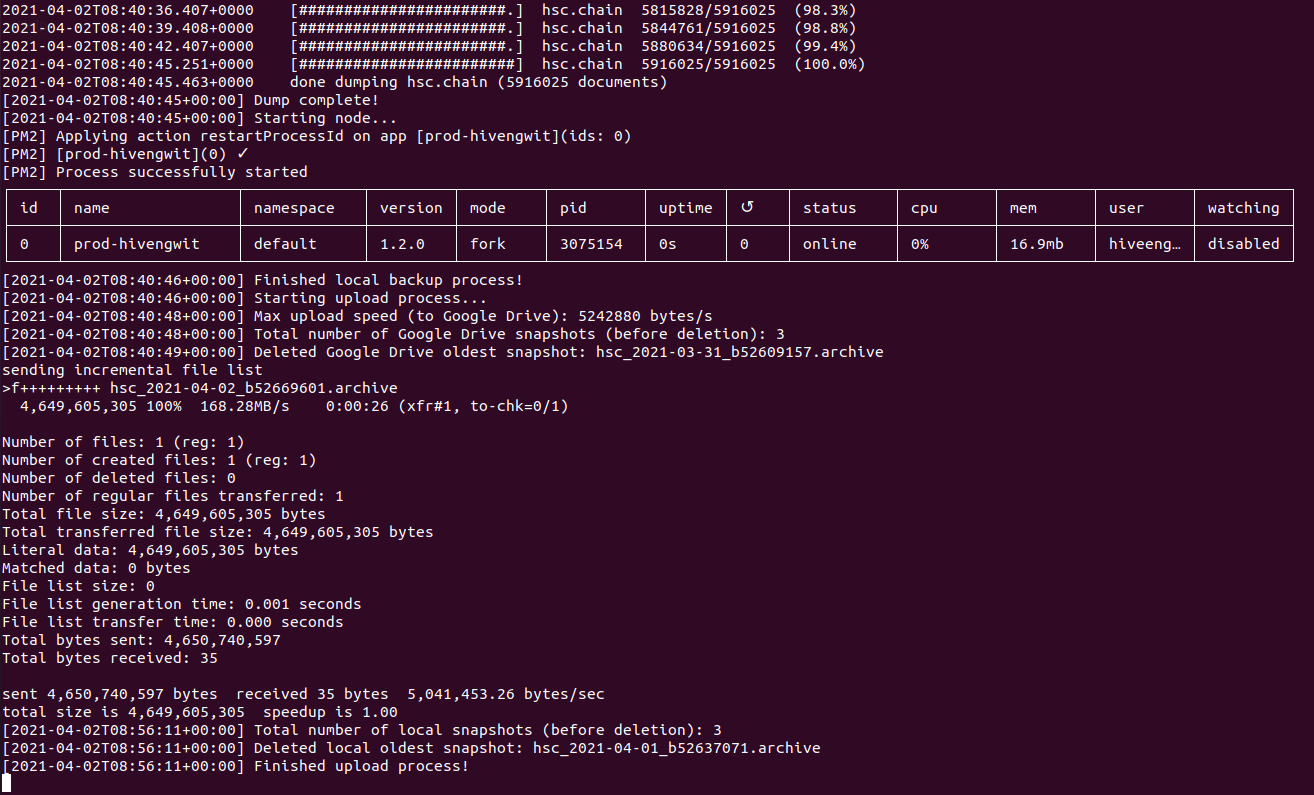The height and width of the screenshot is (795, 1314).
Task: Click the 'Process successfully started' PM2 message
Action: (181, 172)
